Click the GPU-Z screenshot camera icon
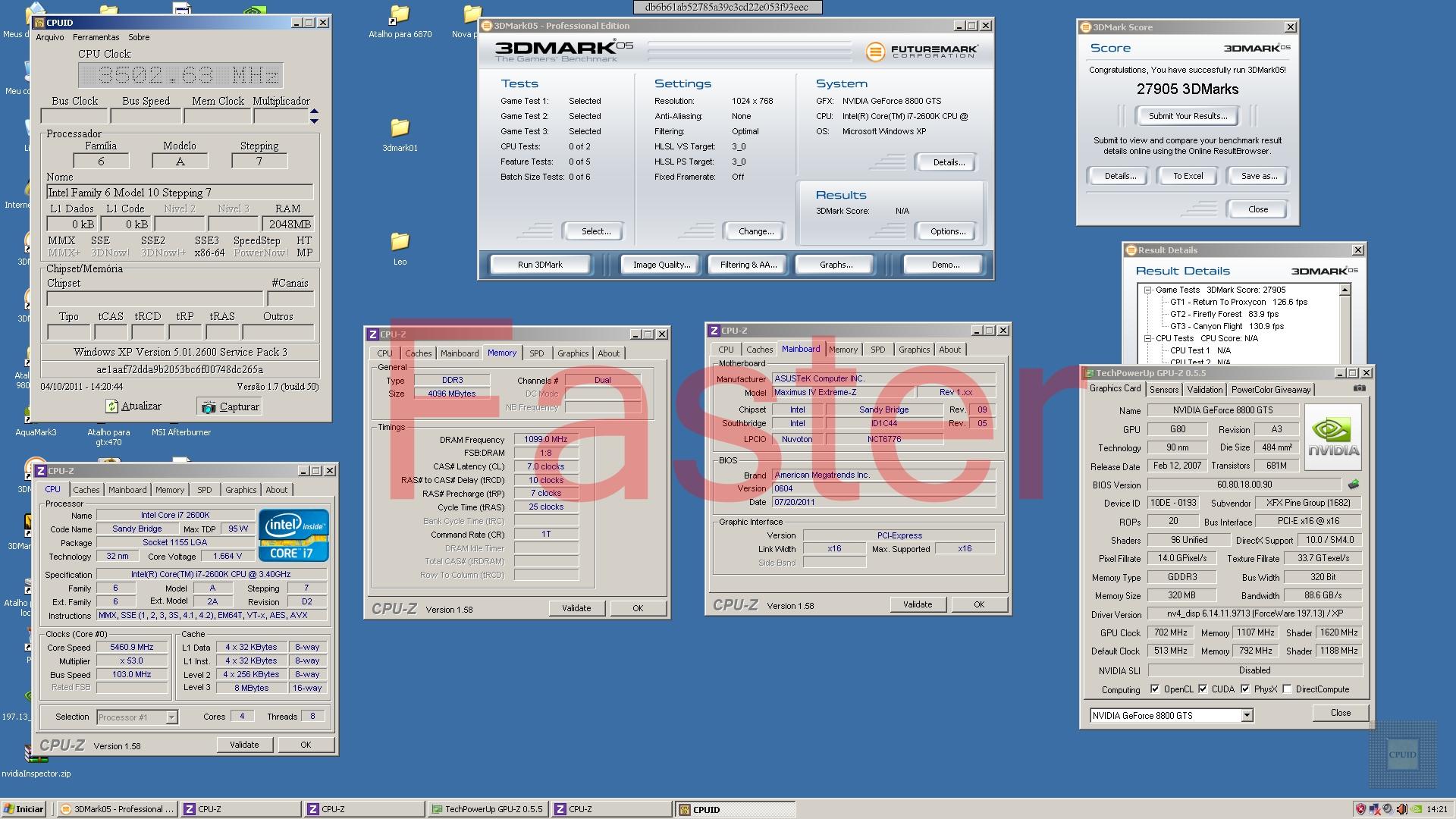Viewport: 1456px width, 819px height. [1360, 388]
